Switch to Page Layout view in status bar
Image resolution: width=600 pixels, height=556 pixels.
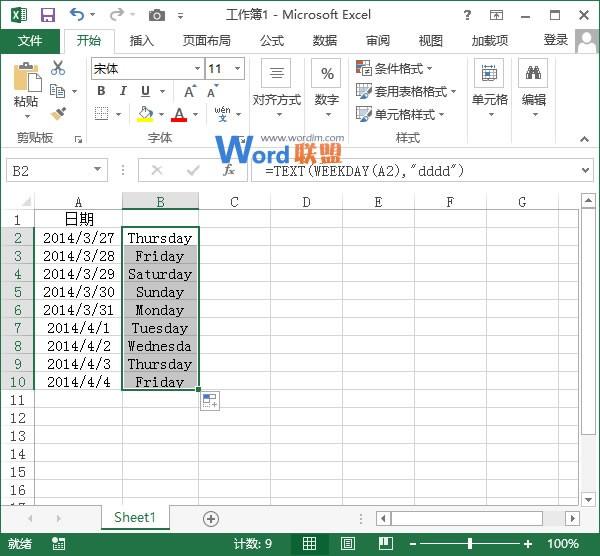pos(347,544)
